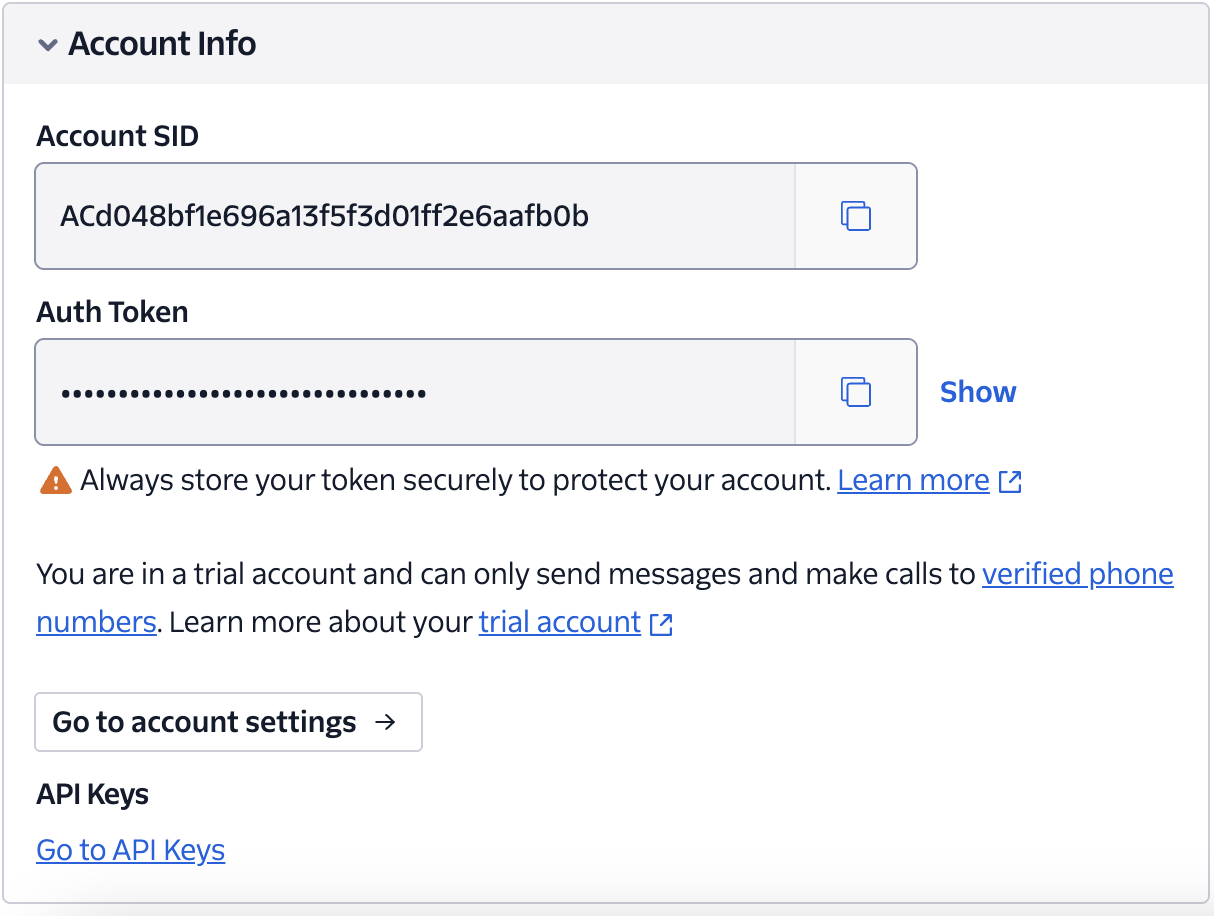Select the Auth Token field label
Screen dimensions: 1214x916
pyautogui.click(x=112, y=312)
